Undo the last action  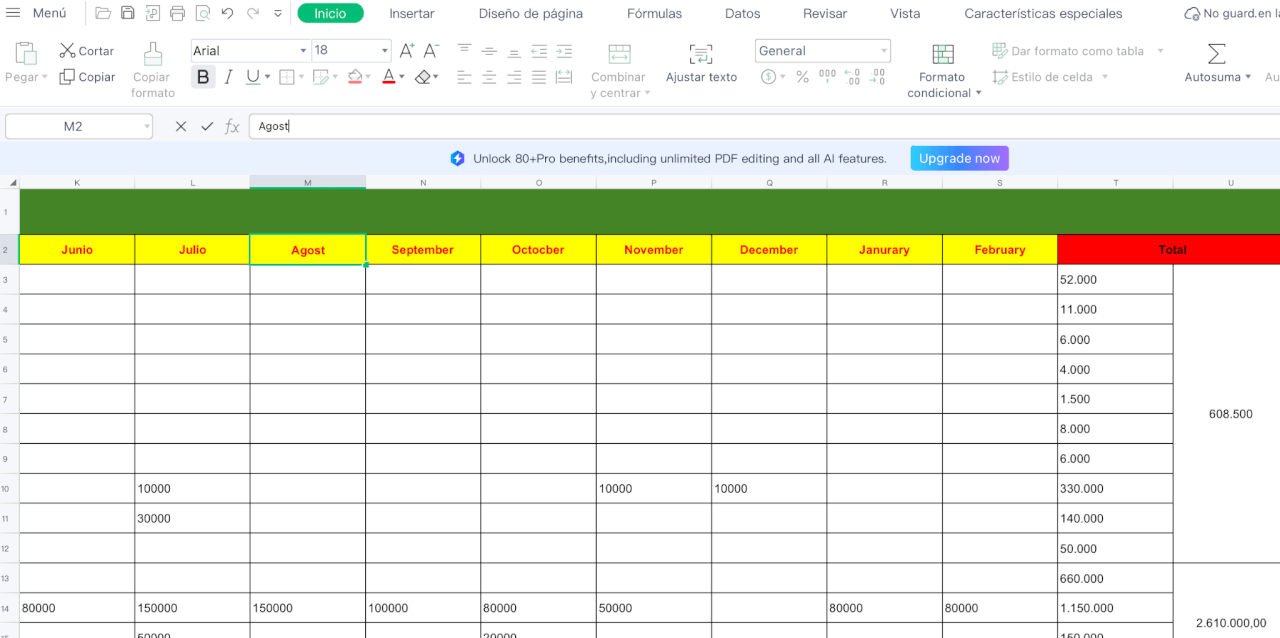tap(227, 14)
